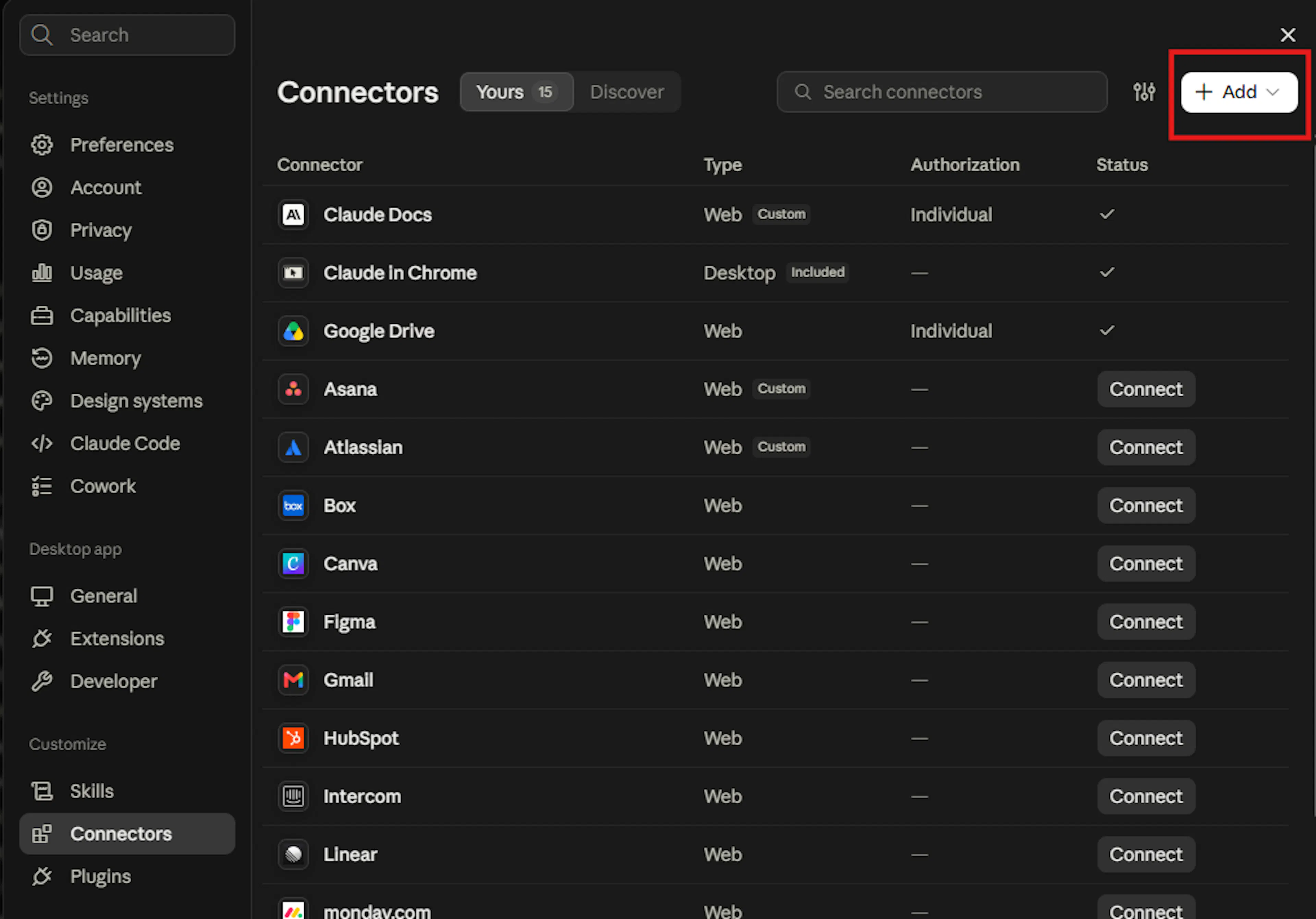
Task: Click the Google Drive logo icon
Action: click(293, 331)
